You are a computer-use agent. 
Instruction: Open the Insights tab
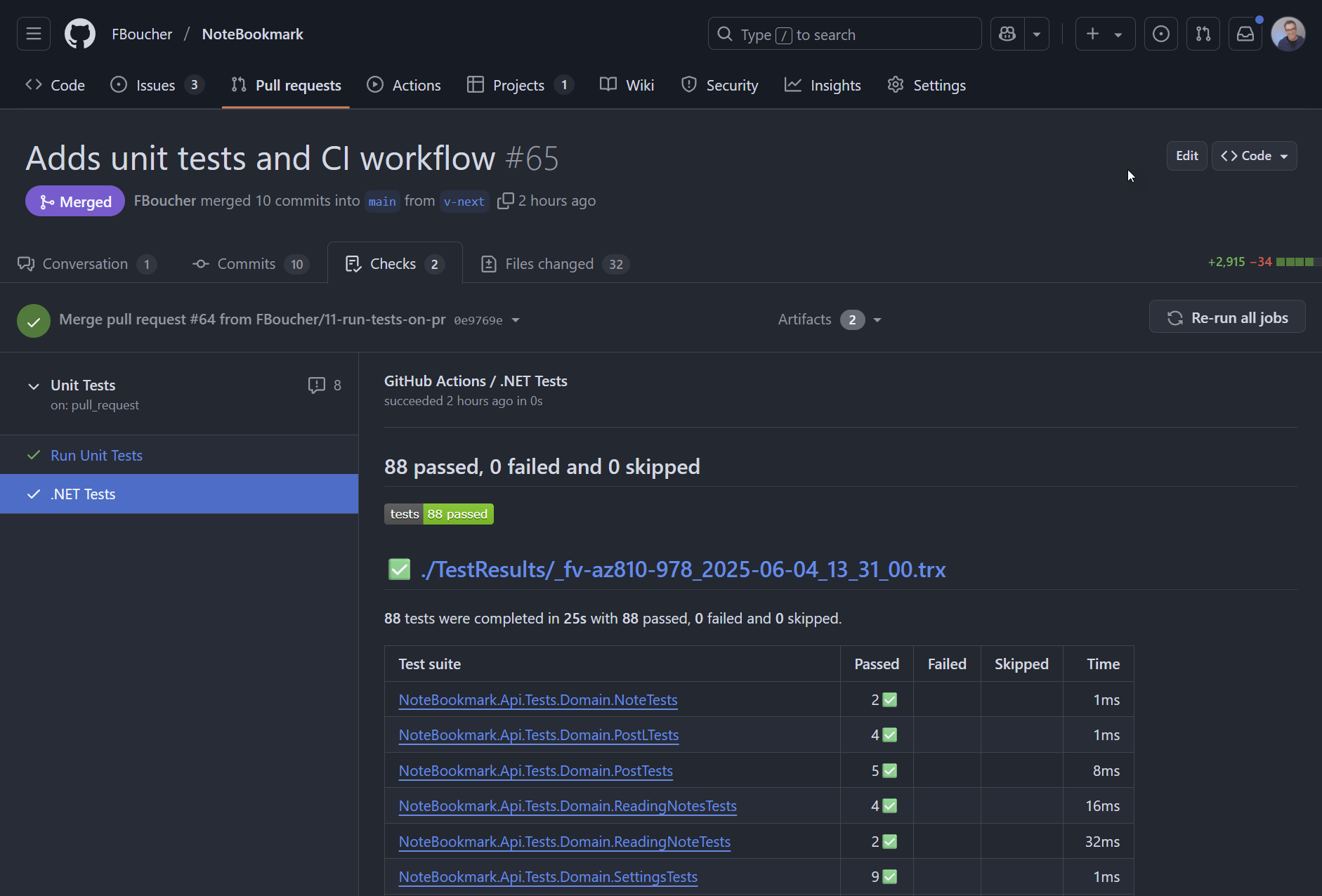pyautogui.click(x=823, y=85)
